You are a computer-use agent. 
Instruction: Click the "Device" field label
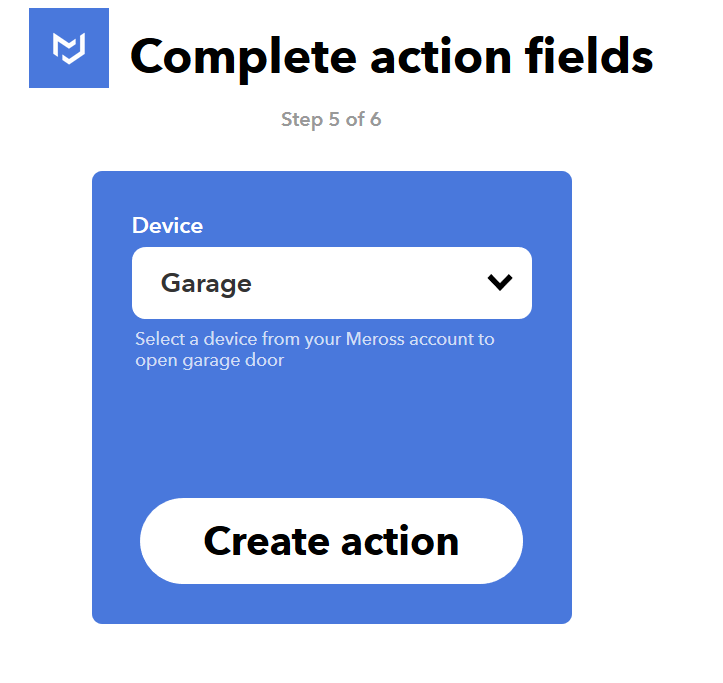167,226
